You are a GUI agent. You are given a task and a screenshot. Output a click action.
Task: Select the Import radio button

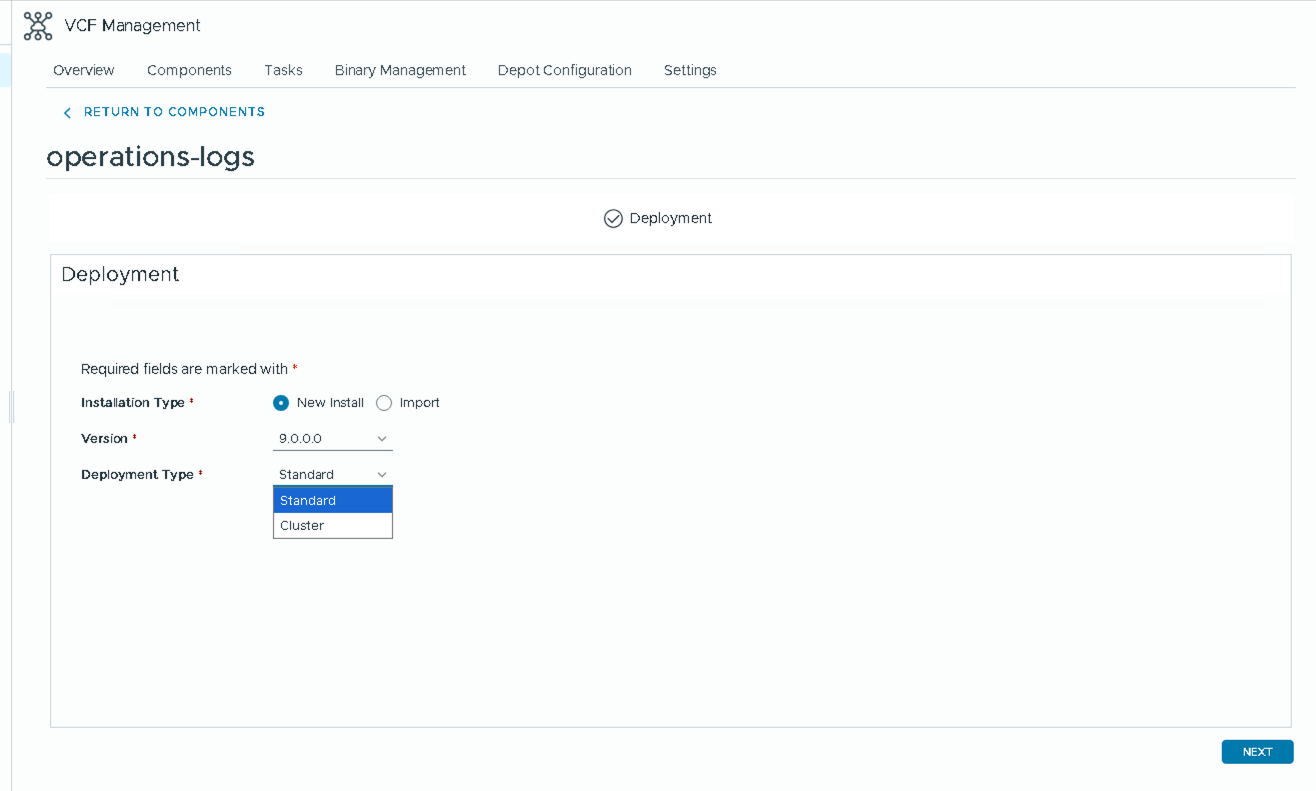[384, 403]
